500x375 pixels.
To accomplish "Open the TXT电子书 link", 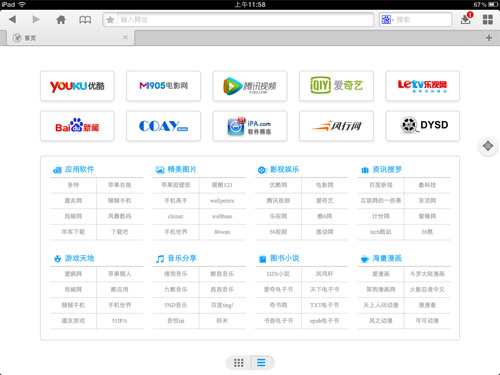I will pos(325,305).
